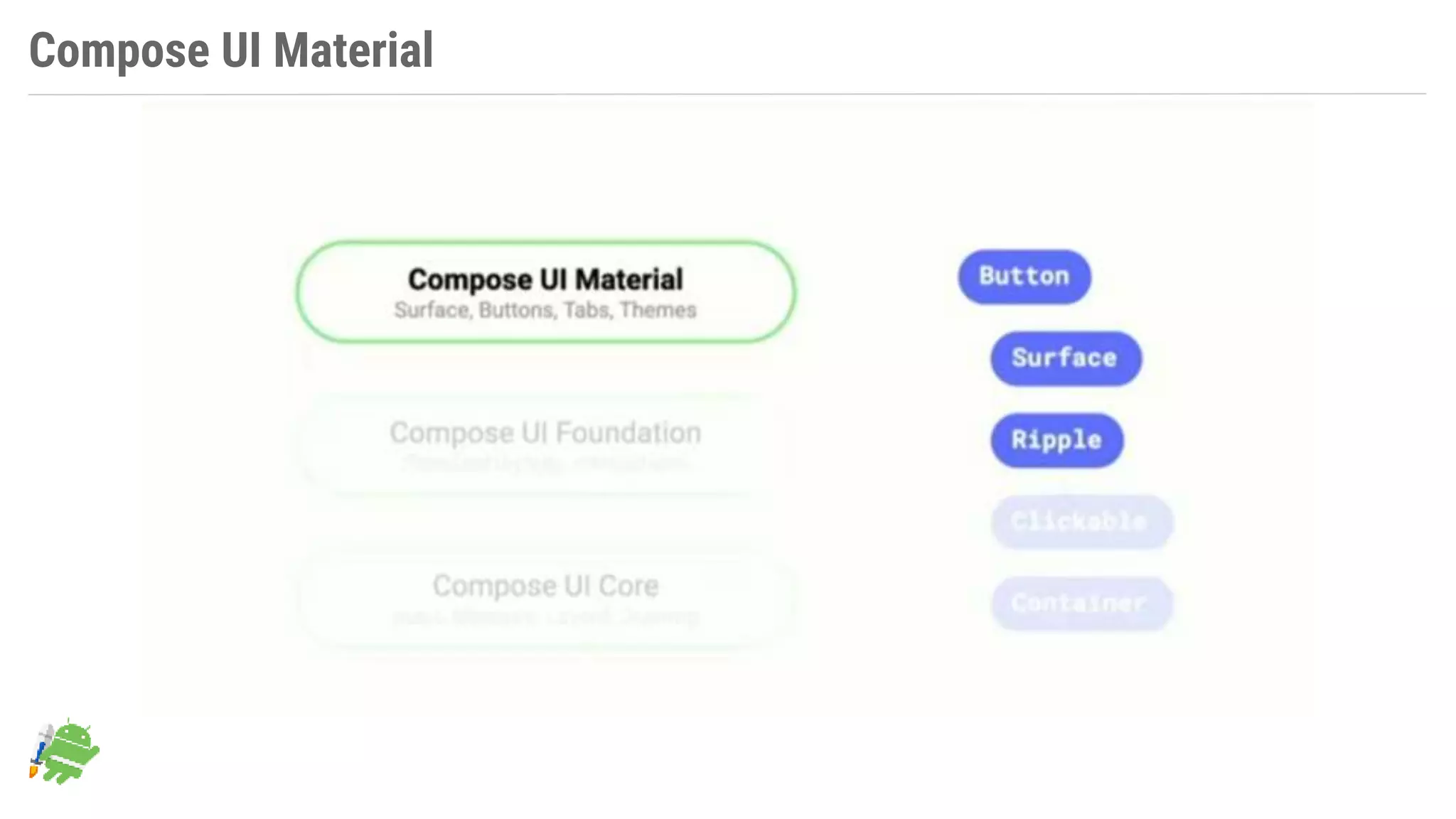
Task: Click the faded Container chip
Action: (1081, 604)
